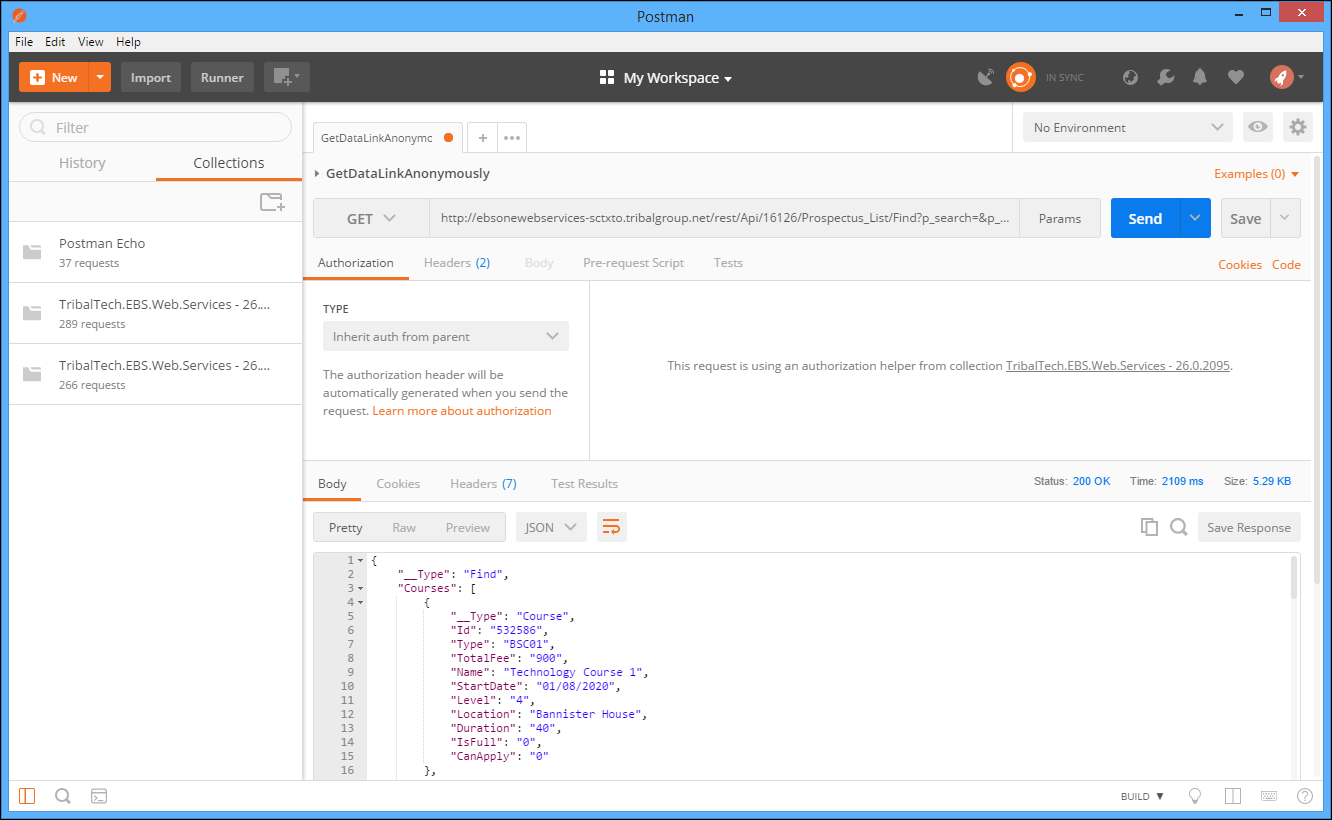Open the Send button dropdown arrow
1332x820 pixels.
(1196, 218)
